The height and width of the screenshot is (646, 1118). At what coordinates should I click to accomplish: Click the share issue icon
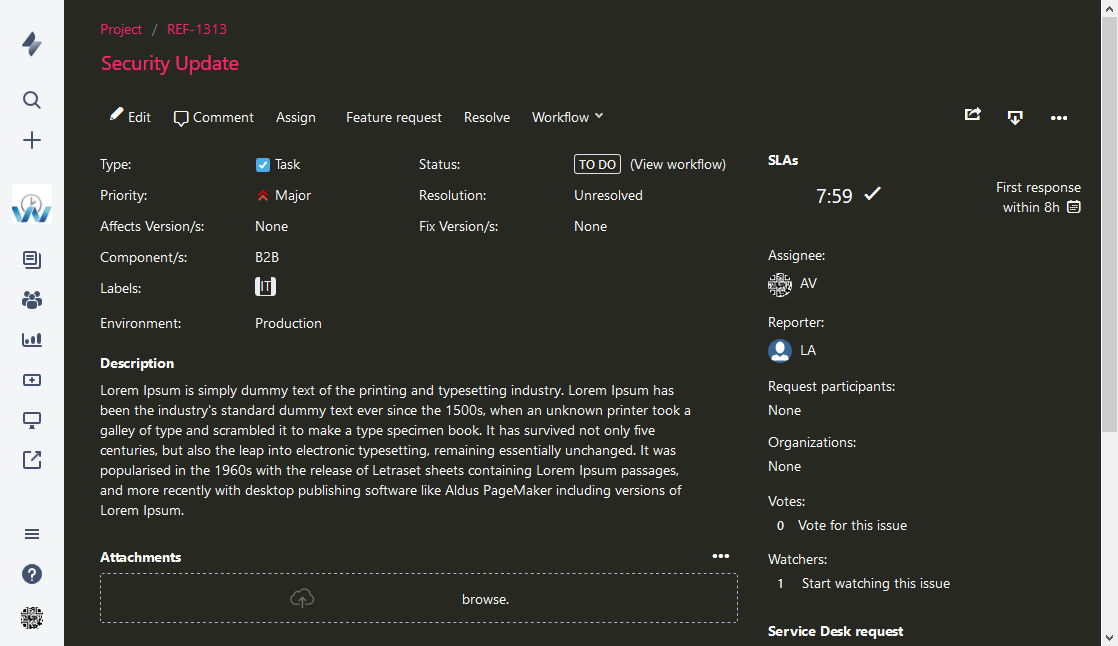click(x=973, y=114)
